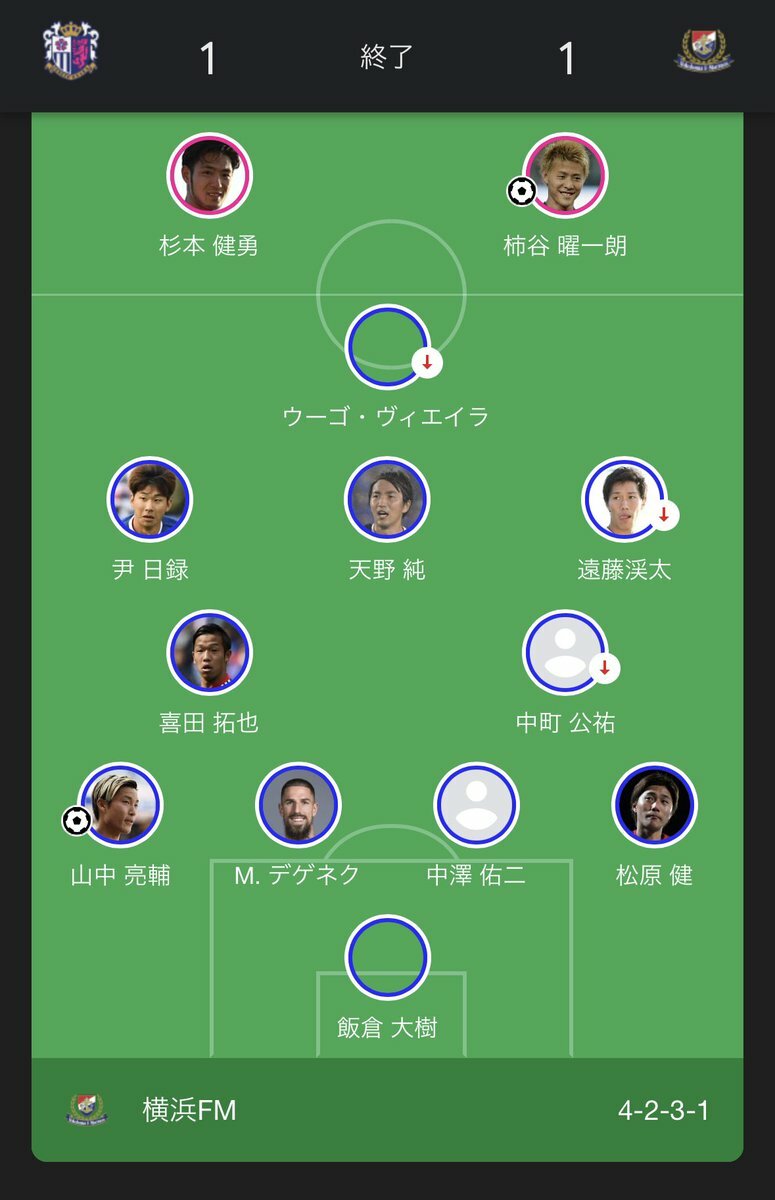Click the 終了 match status text

pyautogui.click(x=386, y=57)
